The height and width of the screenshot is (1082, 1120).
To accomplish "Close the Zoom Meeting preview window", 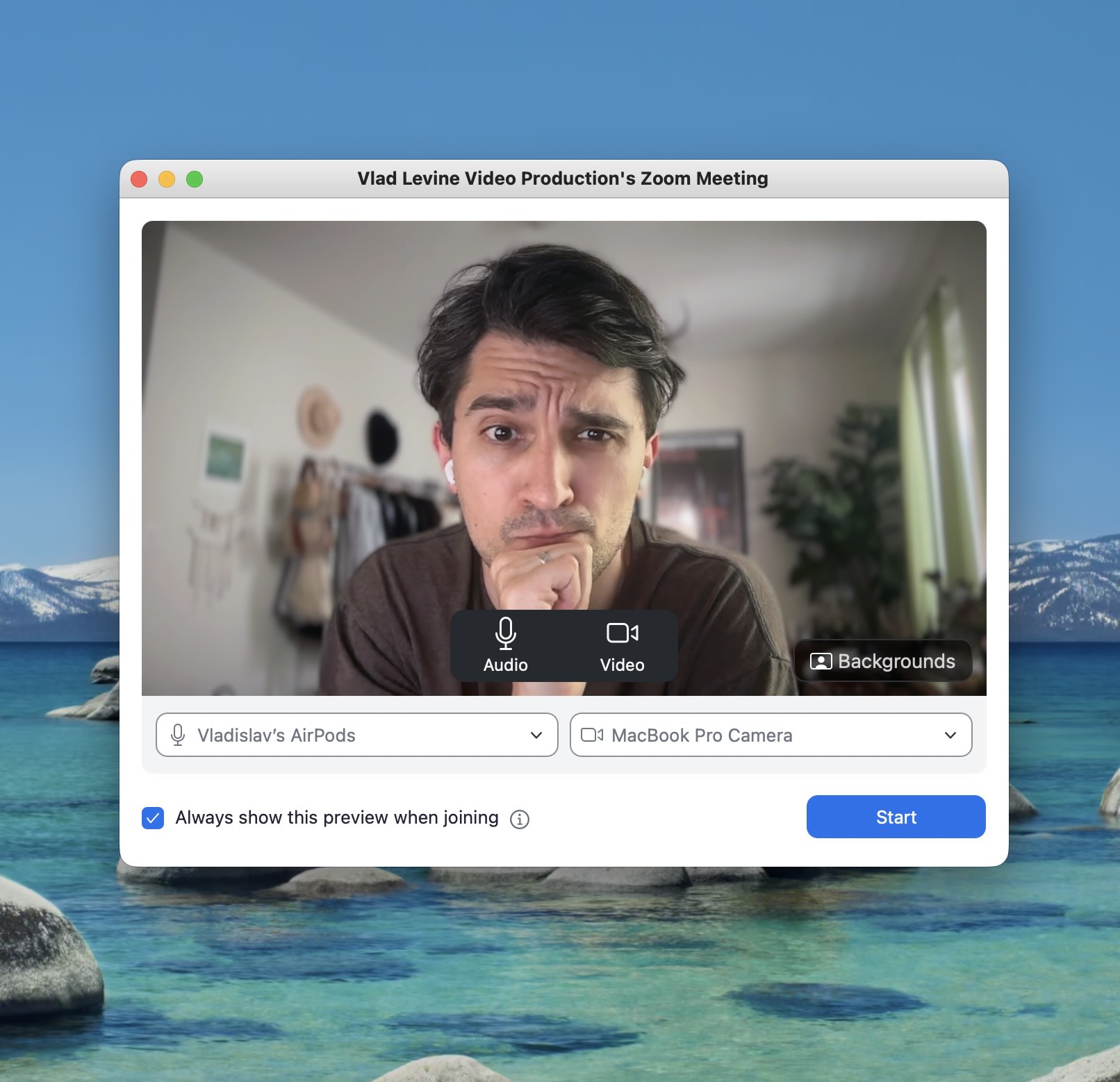I will click(139, 179).
